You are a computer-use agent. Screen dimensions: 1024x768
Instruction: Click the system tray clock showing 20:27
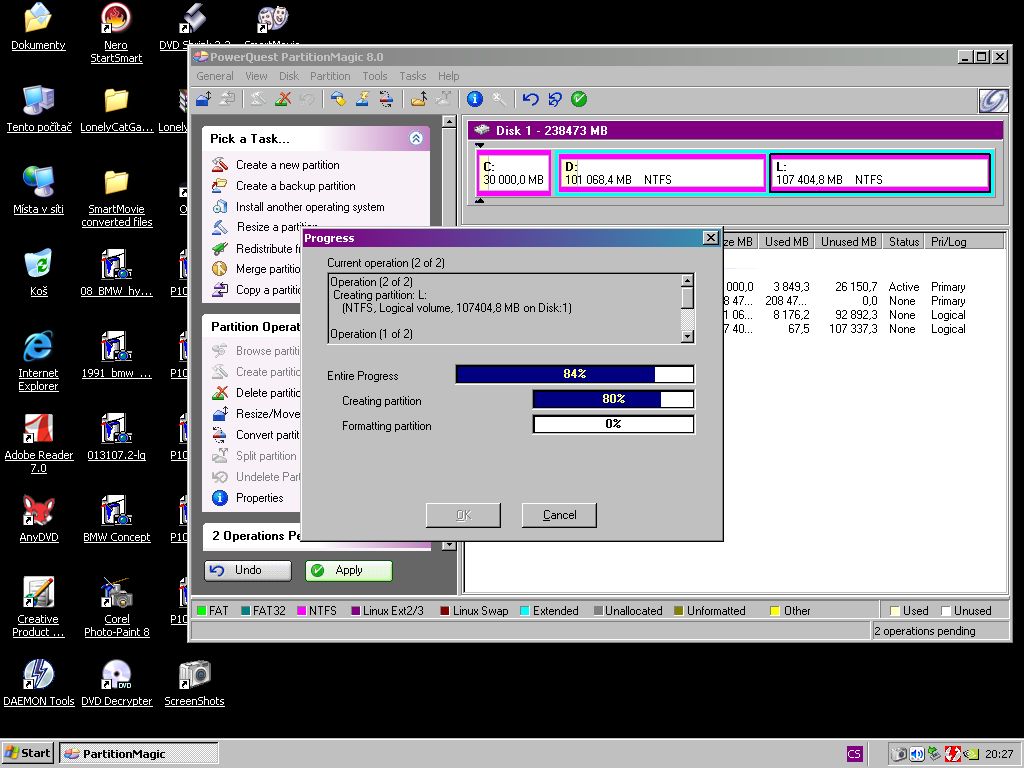pyautogui.click(x=999, y=754)
